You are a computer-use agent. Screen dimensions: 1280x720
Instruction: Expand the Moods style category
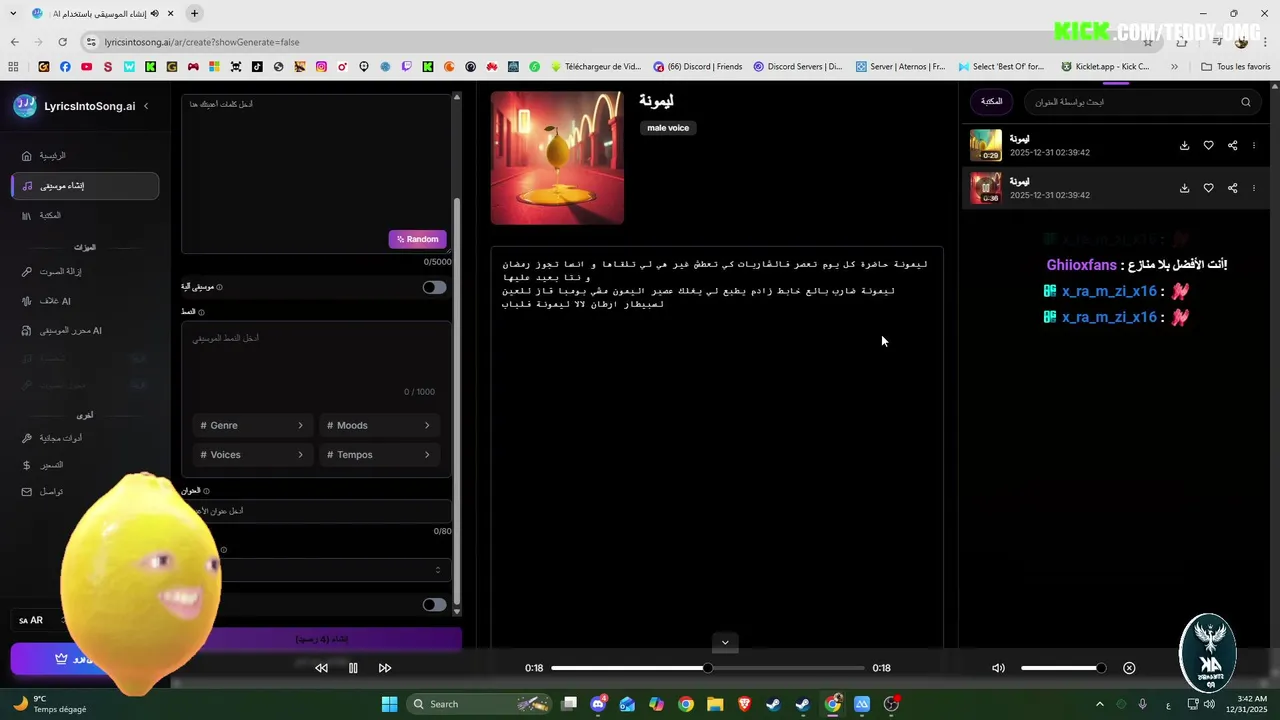pyautogui.click(x=378, y=425)
